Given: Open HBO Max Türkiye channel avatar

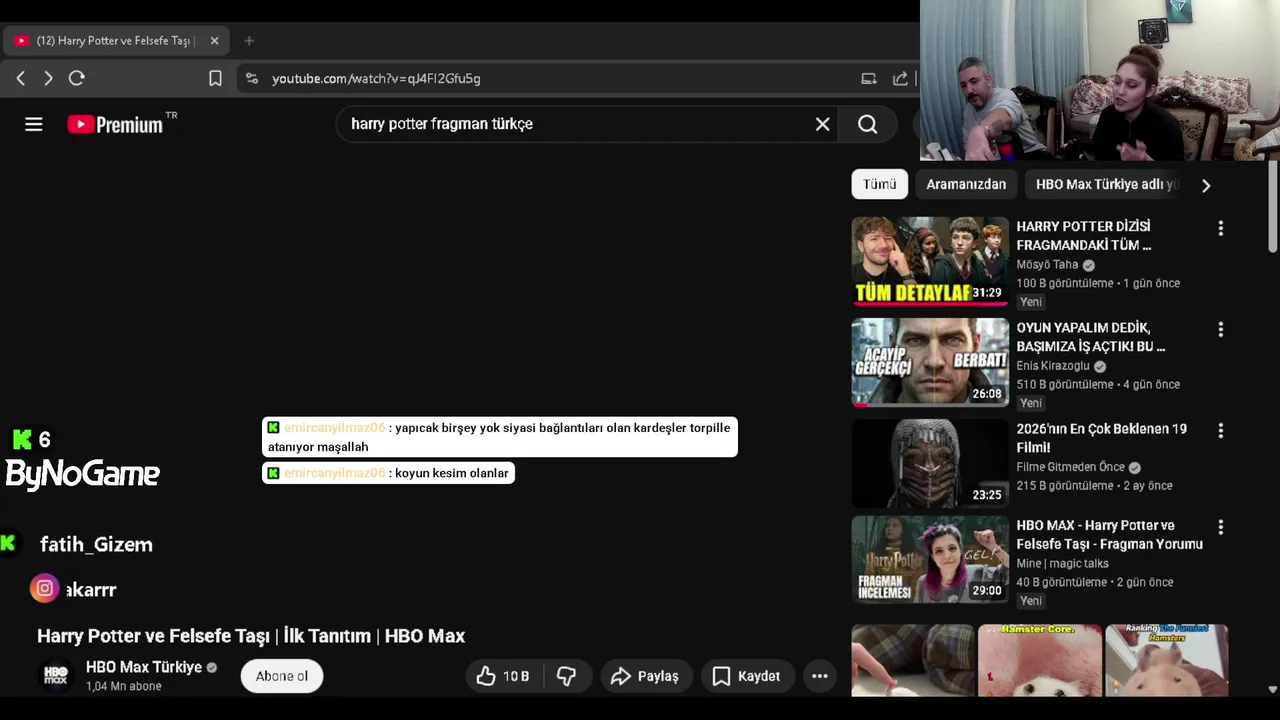Looking at the screenshot, I should 56,676.
